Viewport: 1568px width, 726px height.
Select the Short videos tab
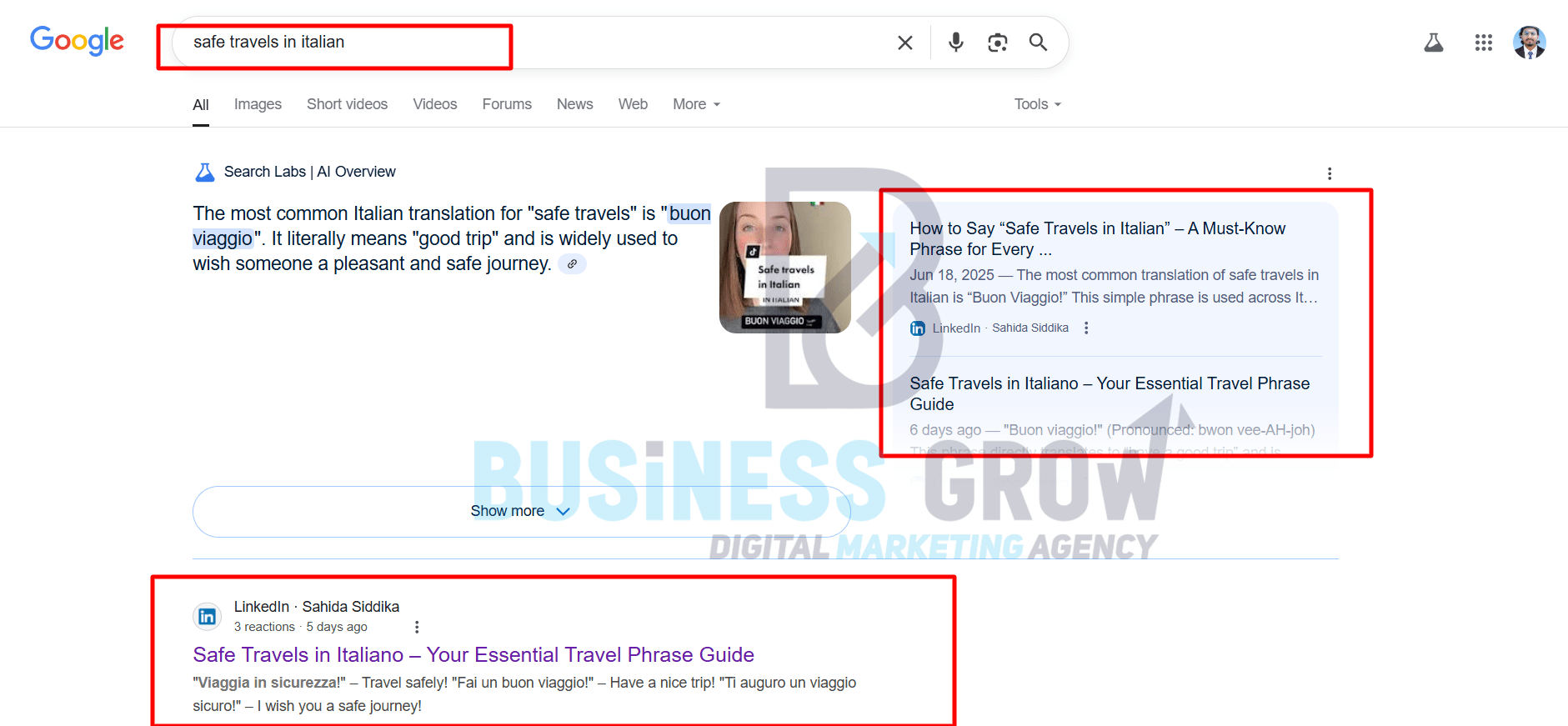347,104
